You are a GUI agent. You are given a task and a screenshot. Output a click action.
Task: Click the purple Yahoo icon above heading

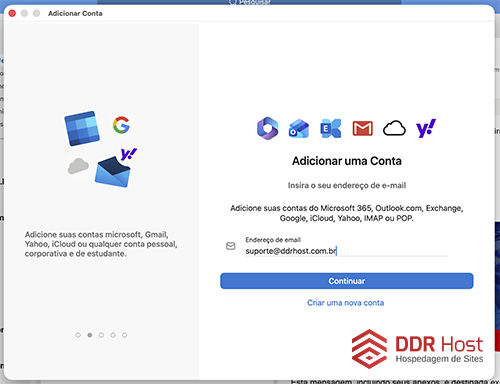click(426, 128)
